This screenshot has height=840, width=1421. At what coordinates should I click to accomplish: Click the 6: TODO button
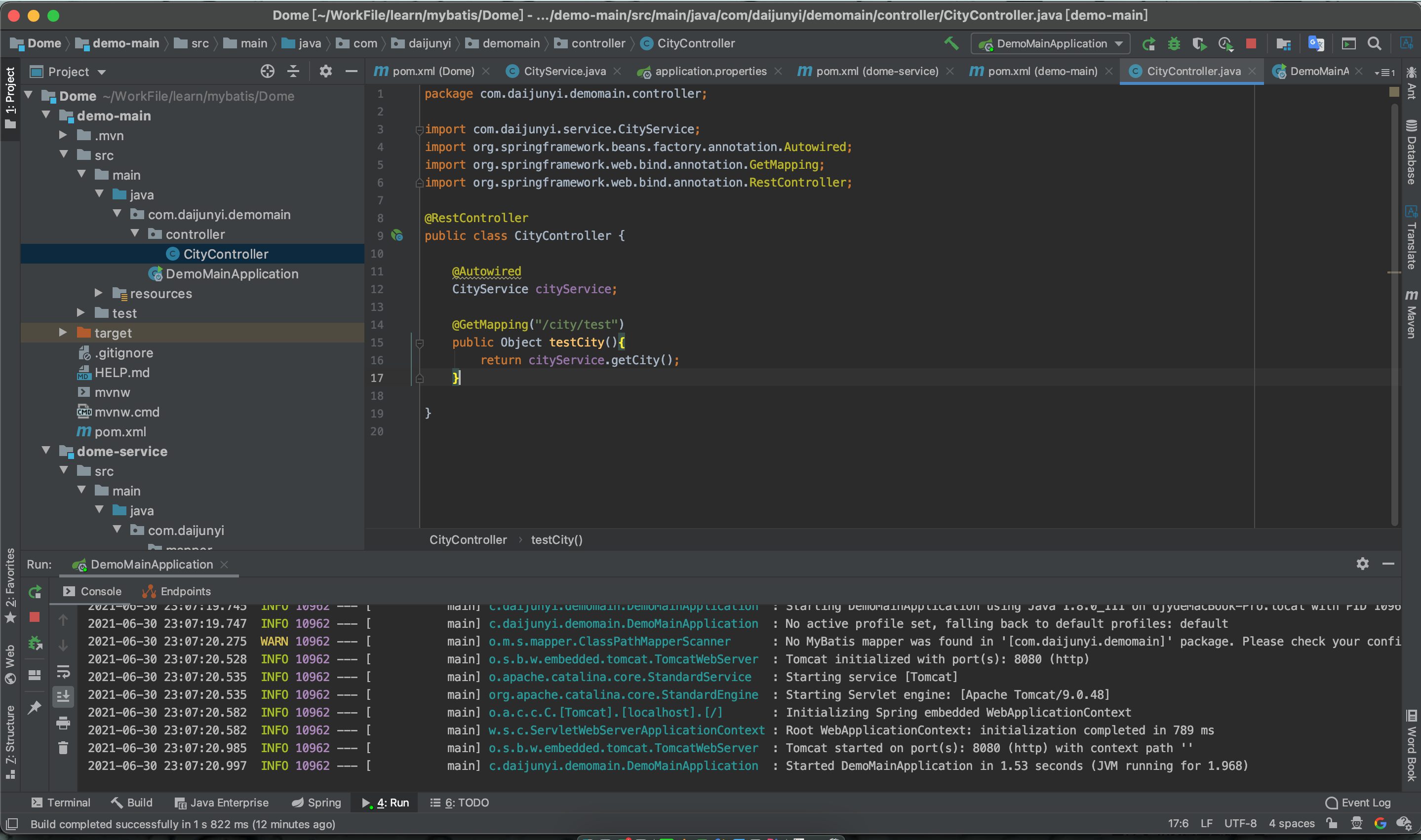tap(460, 802)
